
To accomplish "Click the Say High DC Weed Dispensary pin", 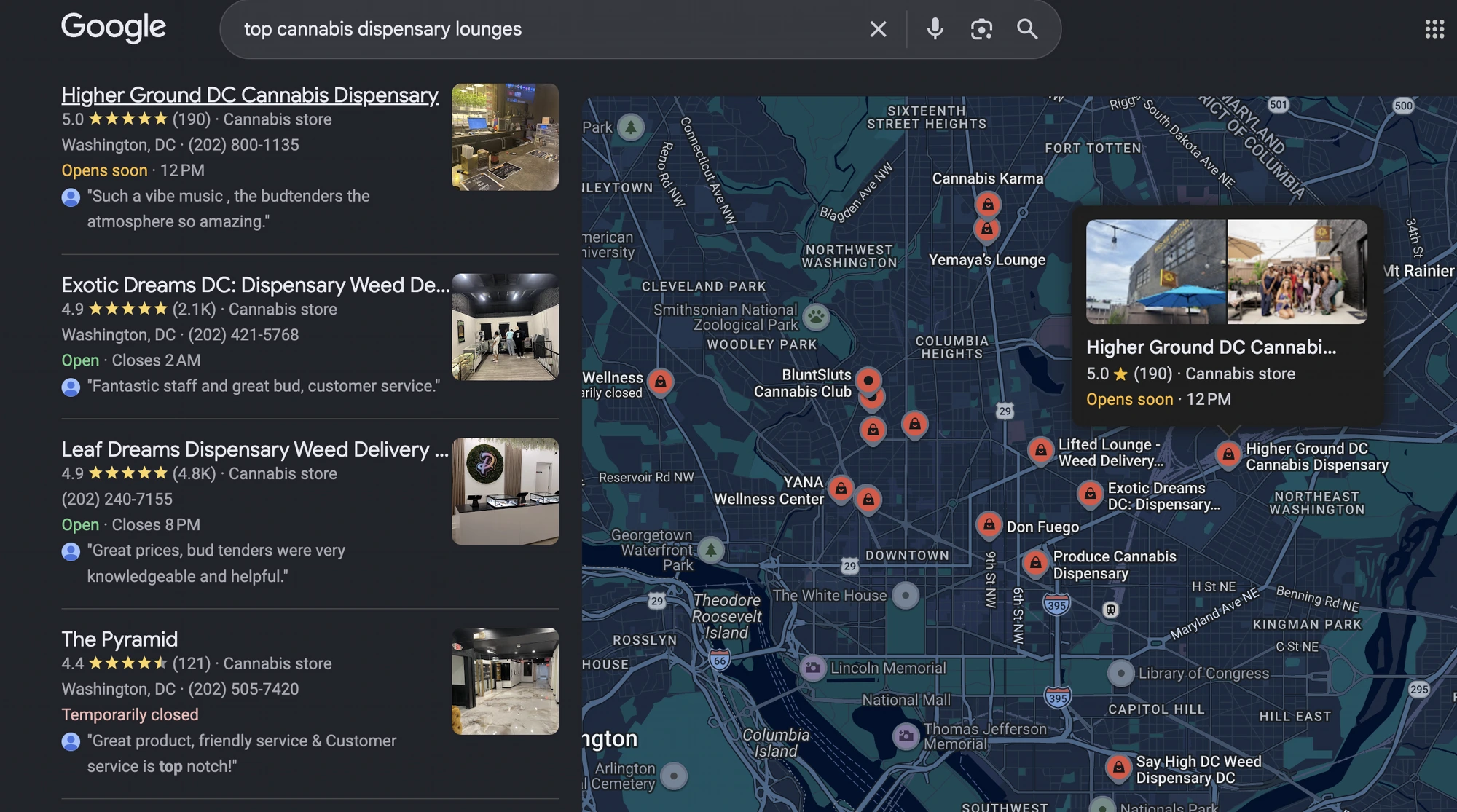I will pyautogui.click(x=1118, y=768).
